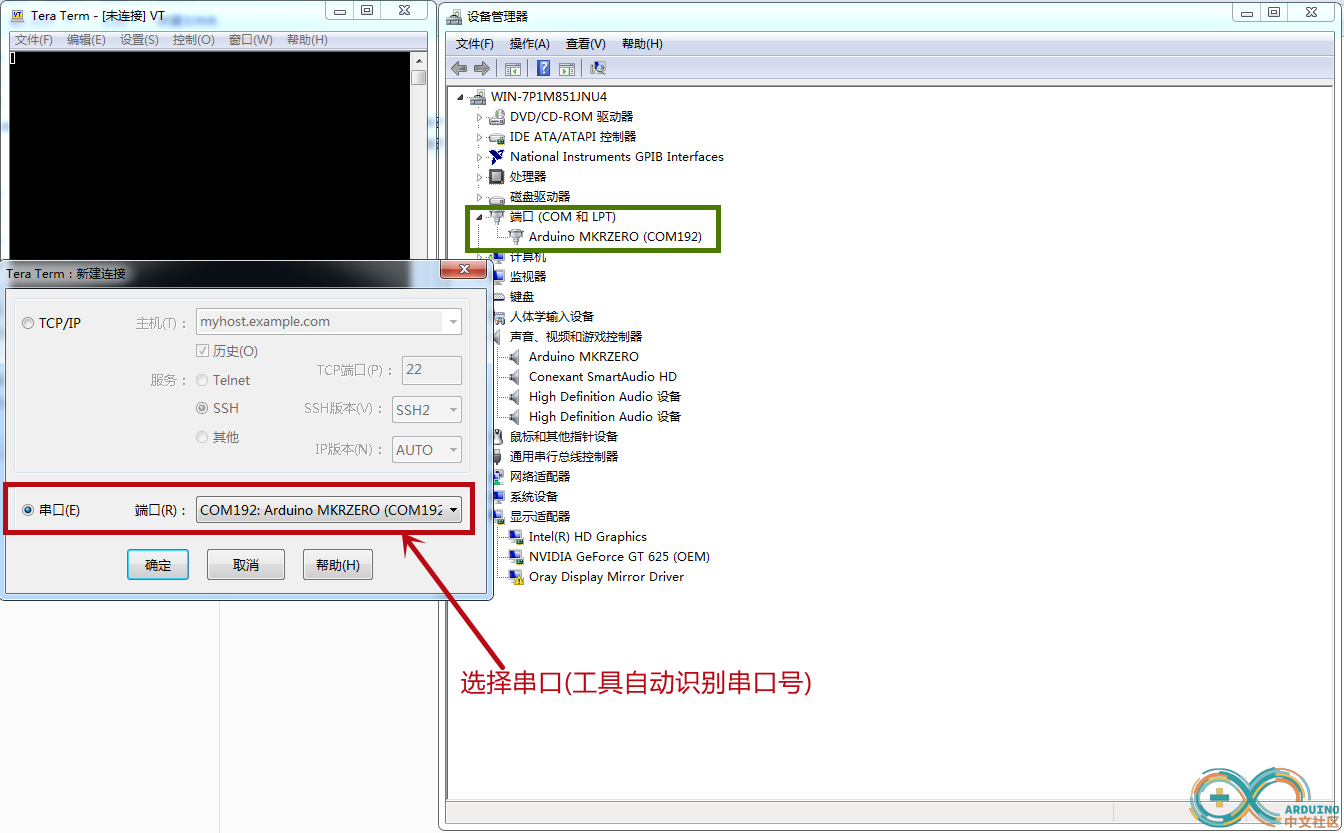Expand the 磁盘驱动器 node

pyautogui.click(x=479, y=197)
